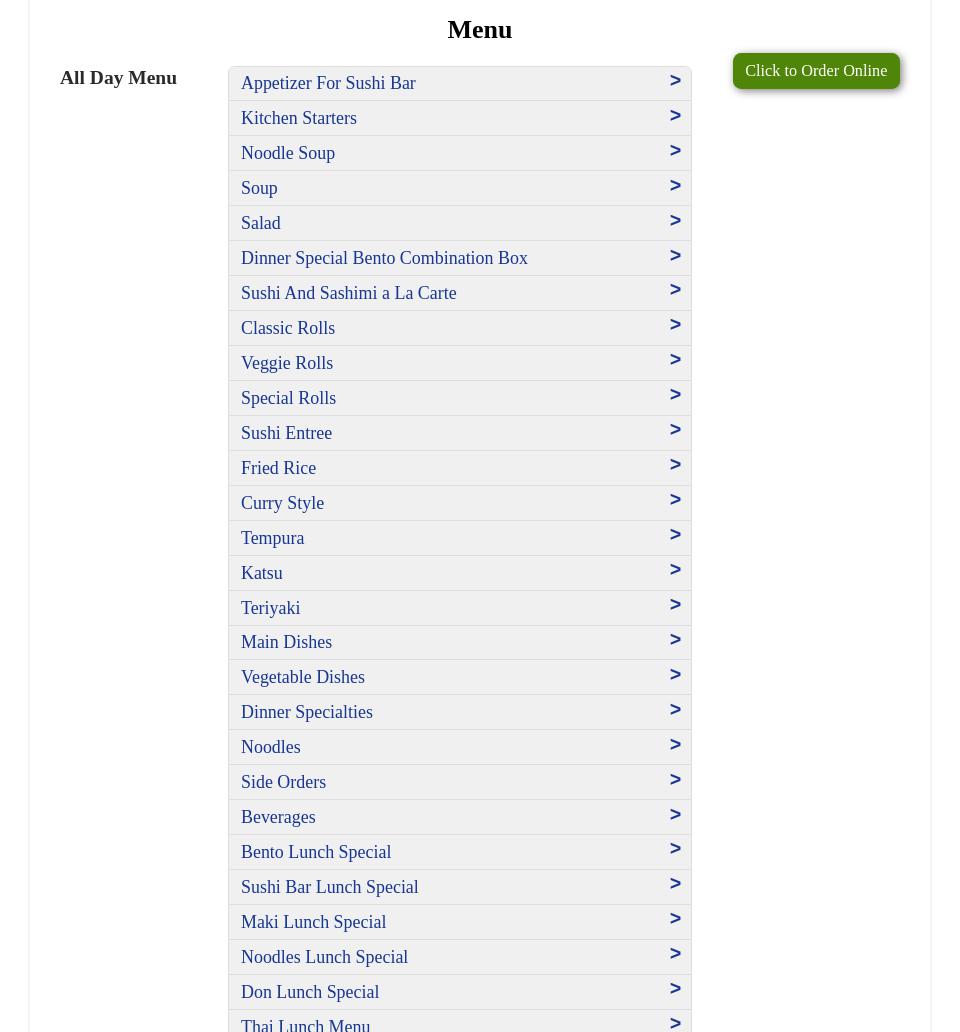Image resolution: width=960 pixels, height=1032 pixels.
Task: Click the arrow next to Noodle Soup
Action: (x=675, y=151)
